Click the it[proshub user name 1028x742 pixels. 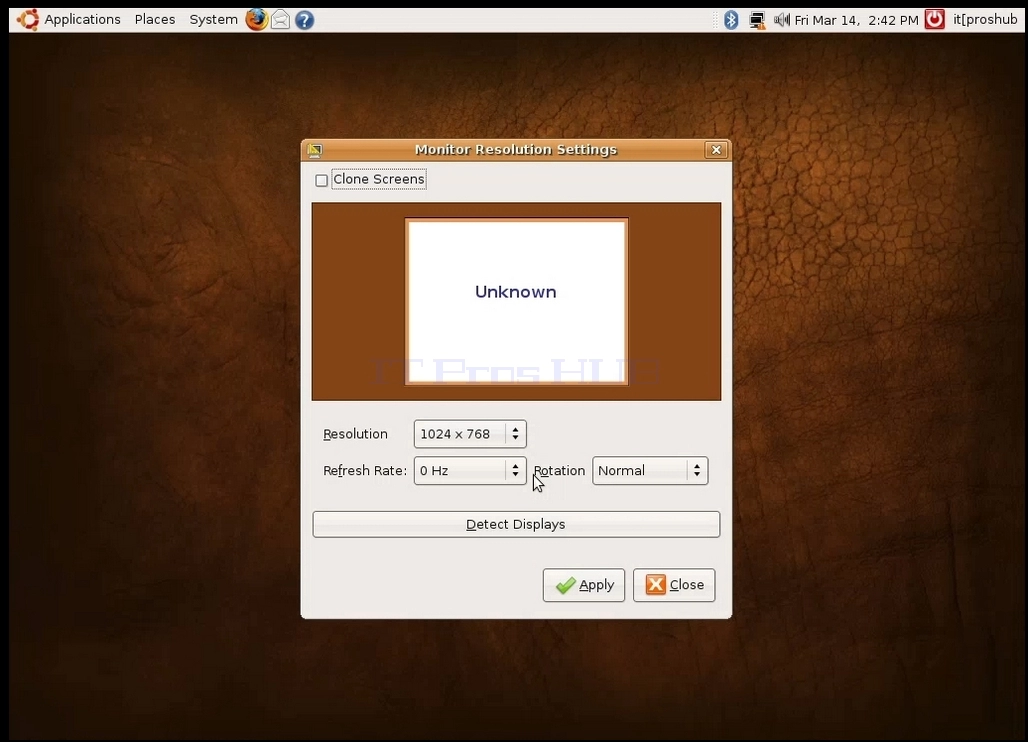click(x=985, y=20)
